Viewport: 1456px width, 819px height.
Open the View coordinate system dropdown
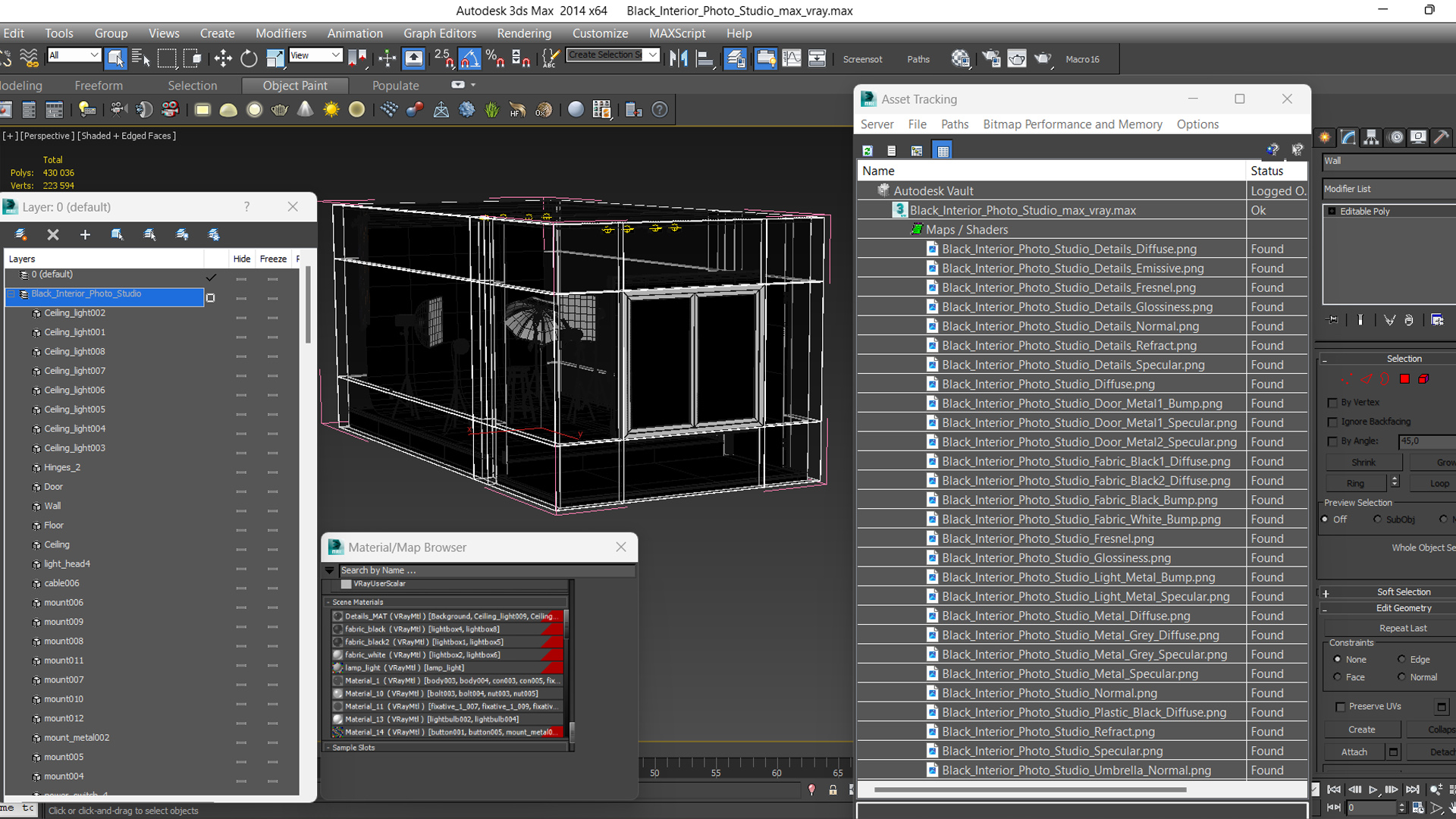pos(315,55)
